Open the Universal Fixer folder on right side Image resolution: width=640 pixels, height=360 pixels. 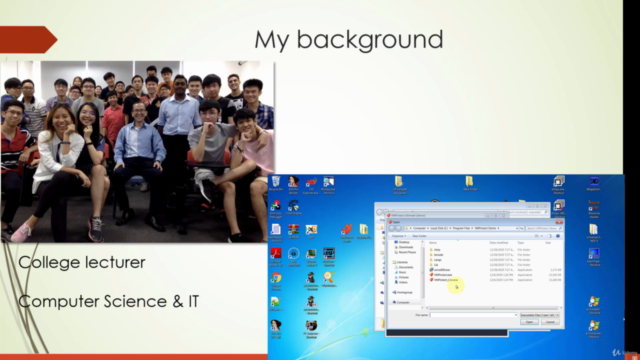(x=594, y=233)
